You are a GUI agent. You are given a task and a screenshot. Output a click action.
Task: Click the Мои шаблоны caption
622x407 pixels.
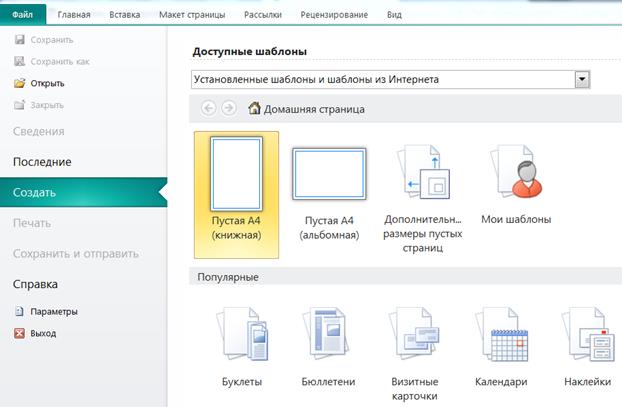(516, 219)
